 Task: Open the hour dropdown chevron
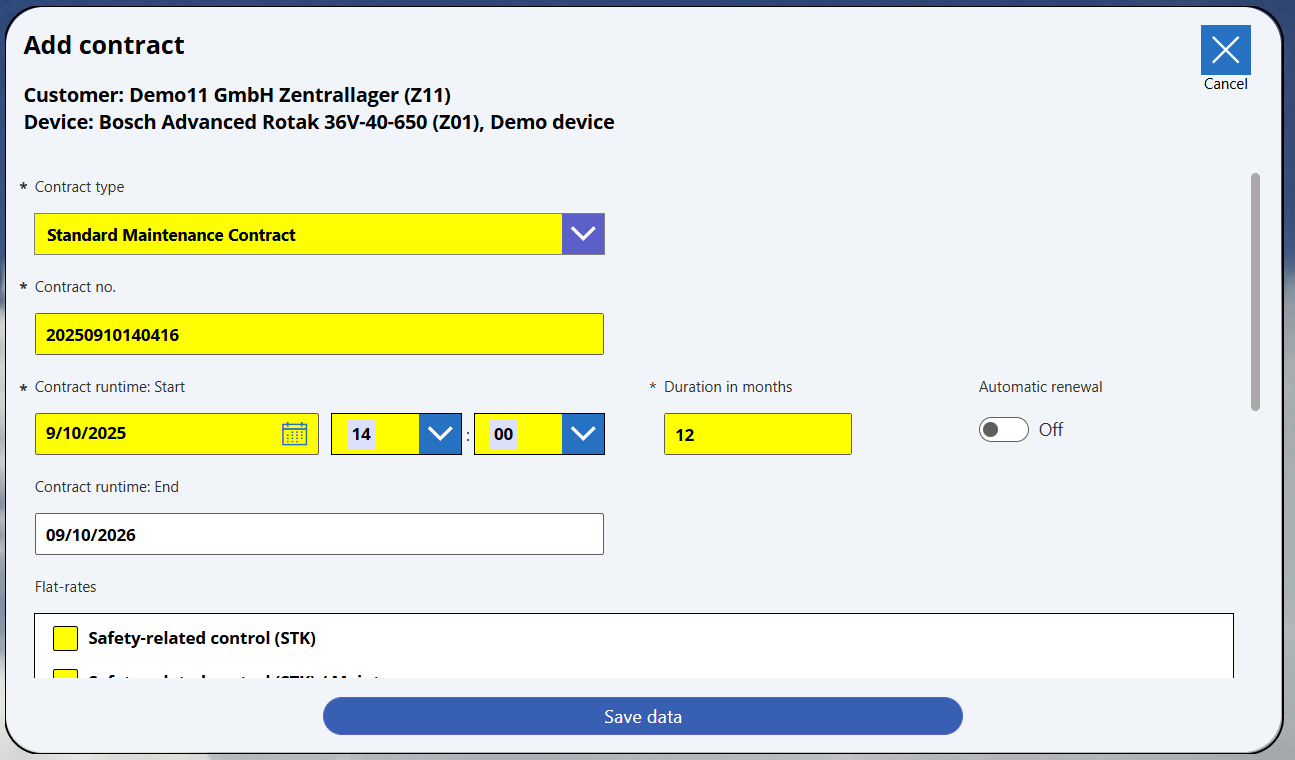click(440, 434)
